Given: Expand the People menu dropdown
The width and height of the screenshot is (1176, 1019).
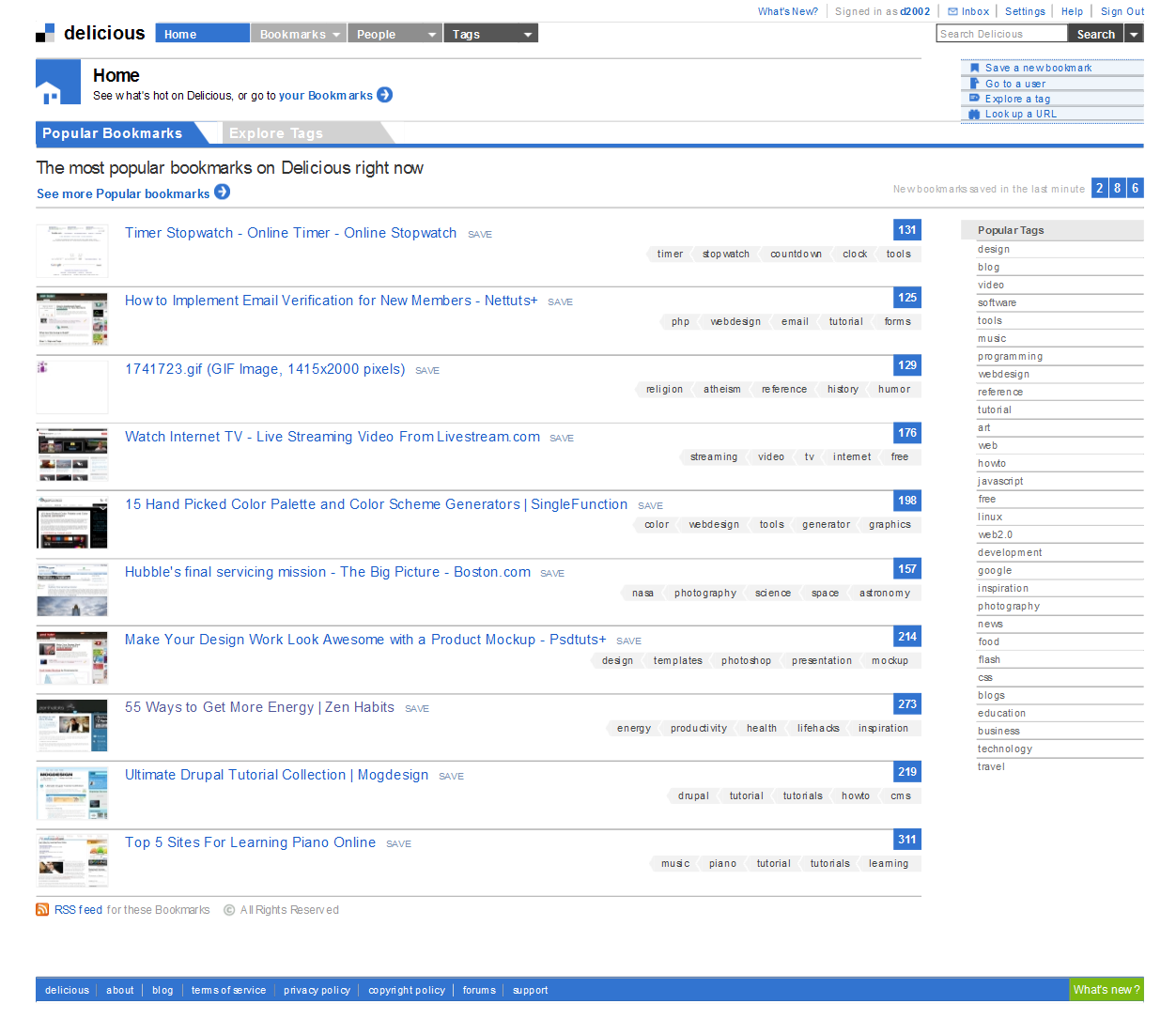Looking at the screenshot, I should click(x=432, y=35).
